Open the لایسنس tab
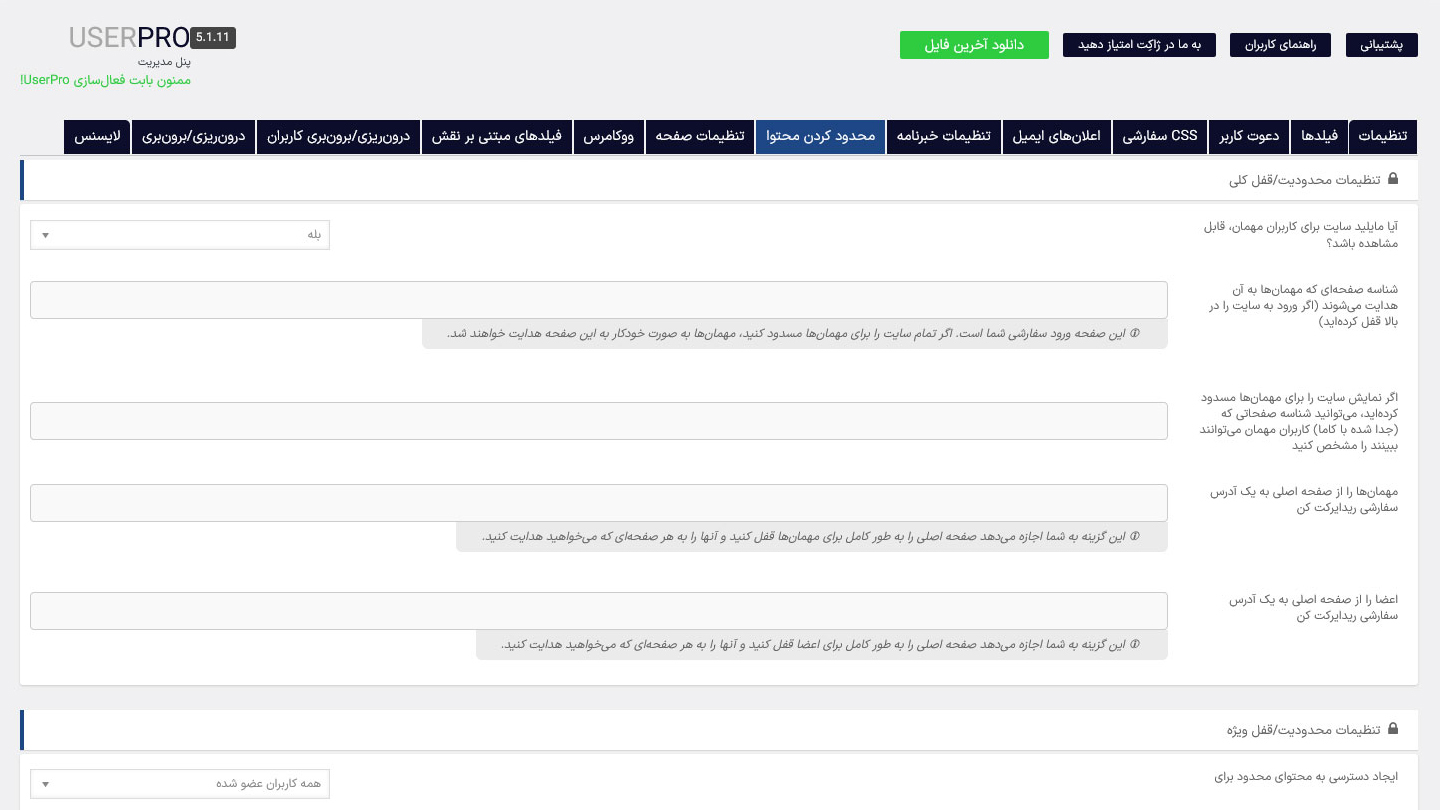Viewport: 1440px width, 810px height. 98,136
